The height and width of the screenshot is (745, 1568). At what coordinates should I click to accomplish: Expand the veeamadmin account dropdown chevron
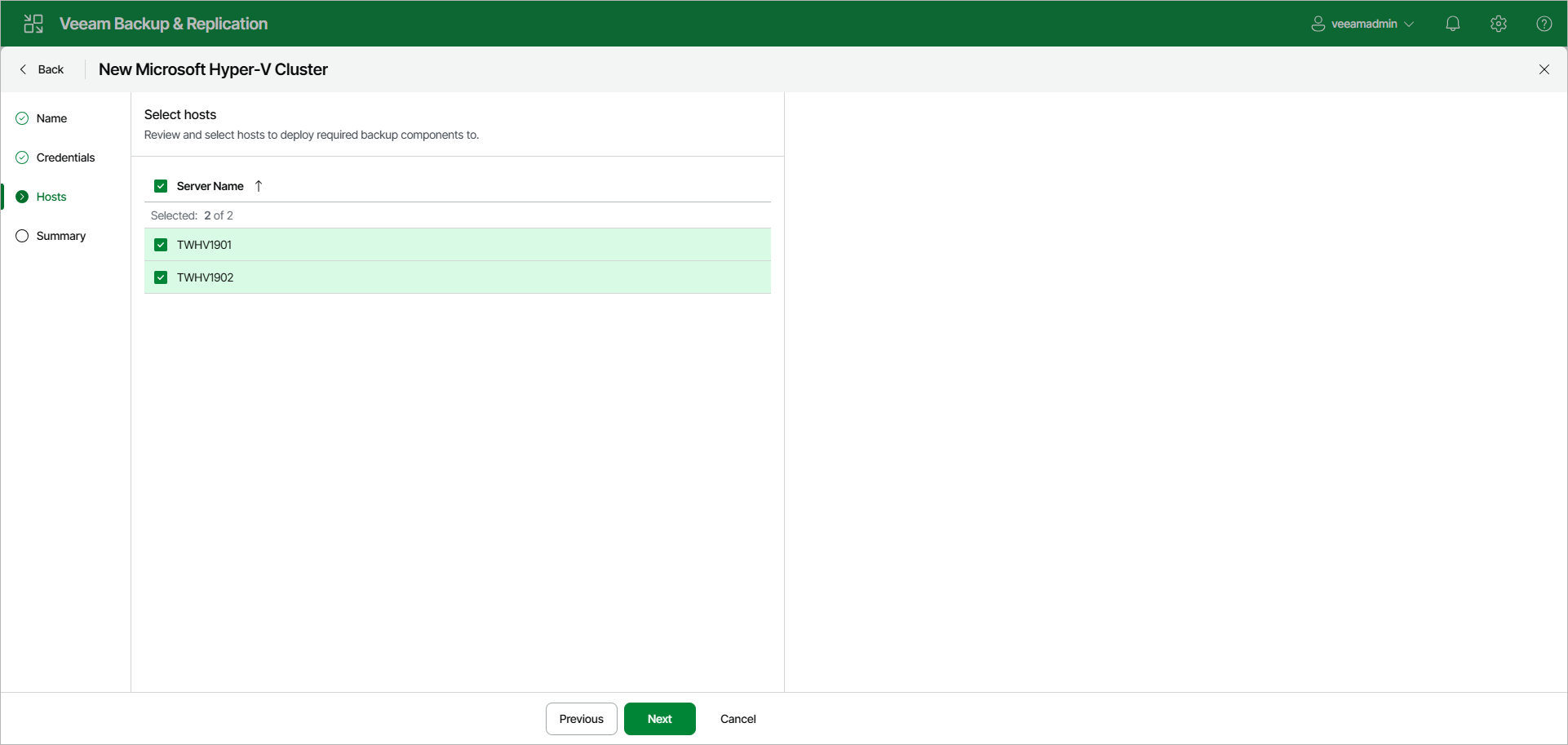pyautogui.click(x=1409, y=24)
